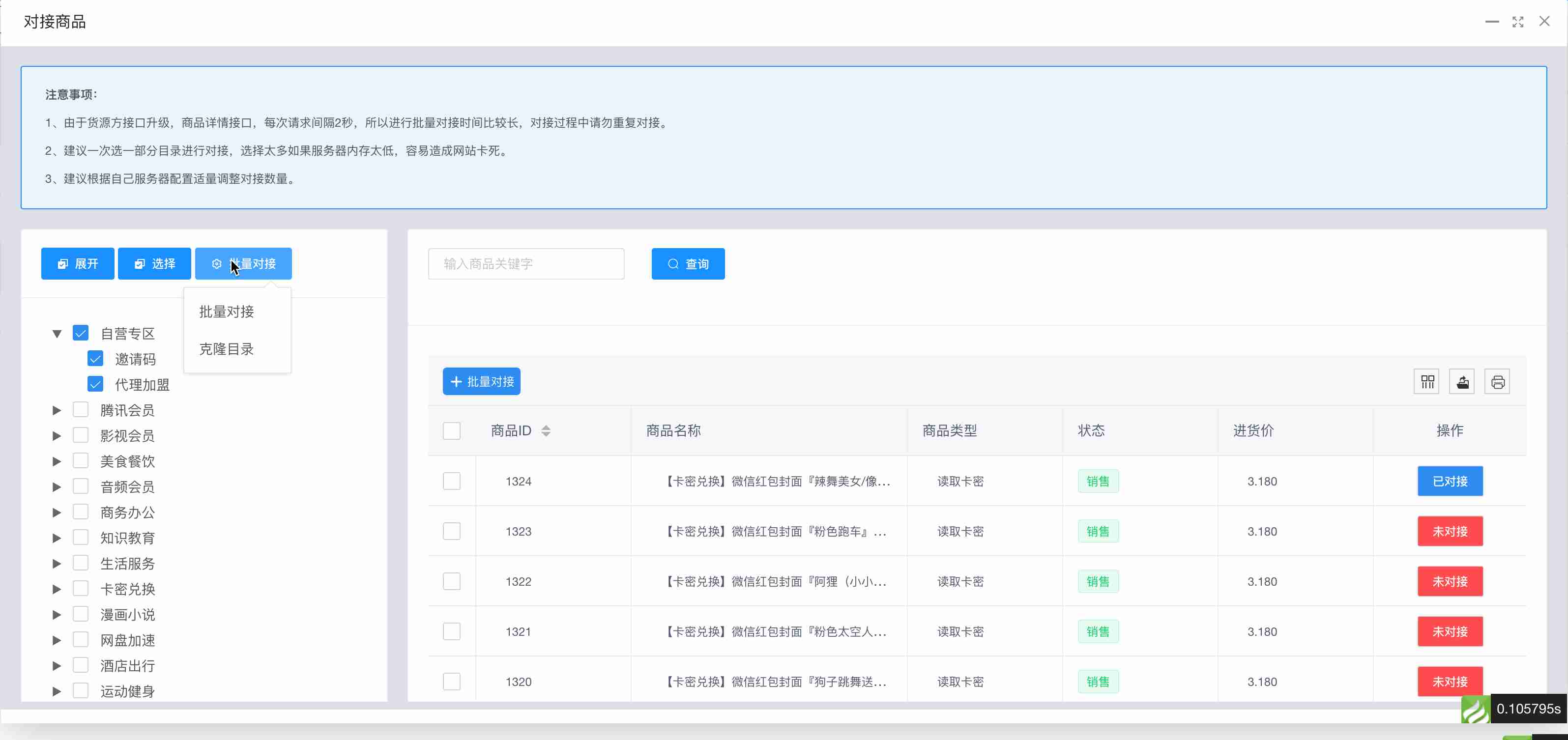Click the export table icon

click(1462, 382)
